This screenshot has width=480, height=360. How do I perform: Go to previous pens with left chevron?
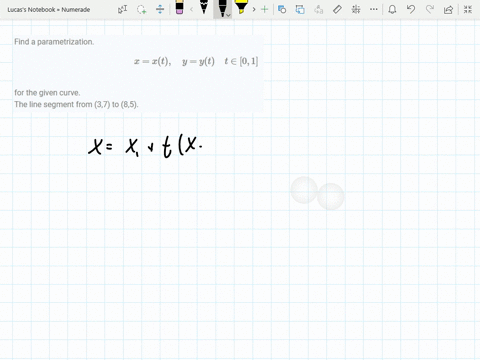click(191, 9)
